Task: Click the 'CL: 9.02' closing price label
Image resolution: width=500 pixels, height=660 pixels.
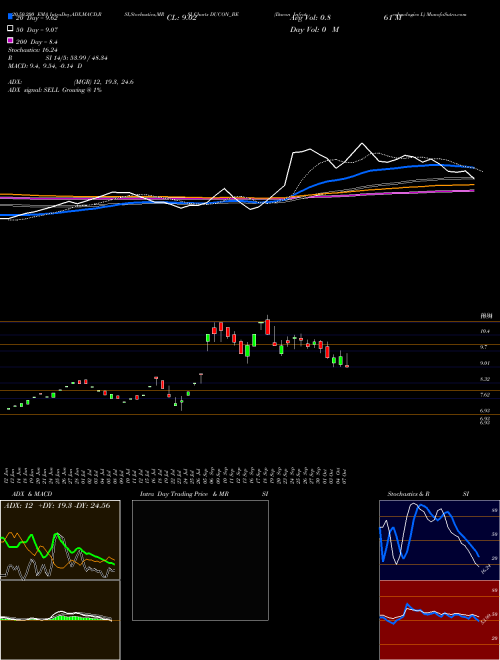Action: tap(182, 18)
